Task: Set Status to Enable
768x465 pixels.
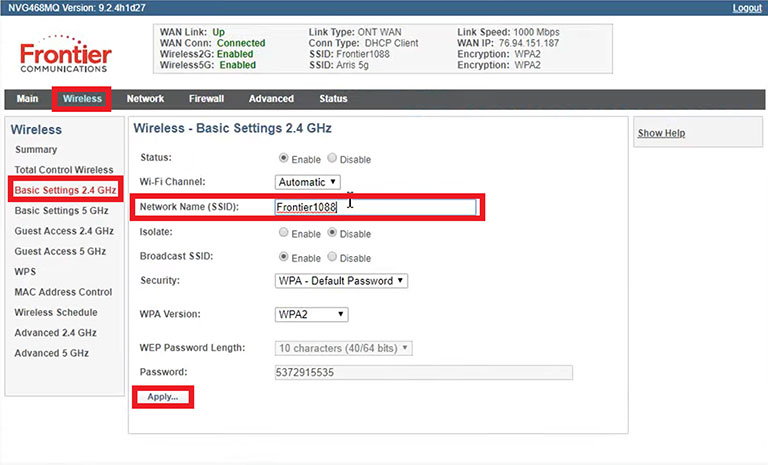Action: click(x=283, y=158)
